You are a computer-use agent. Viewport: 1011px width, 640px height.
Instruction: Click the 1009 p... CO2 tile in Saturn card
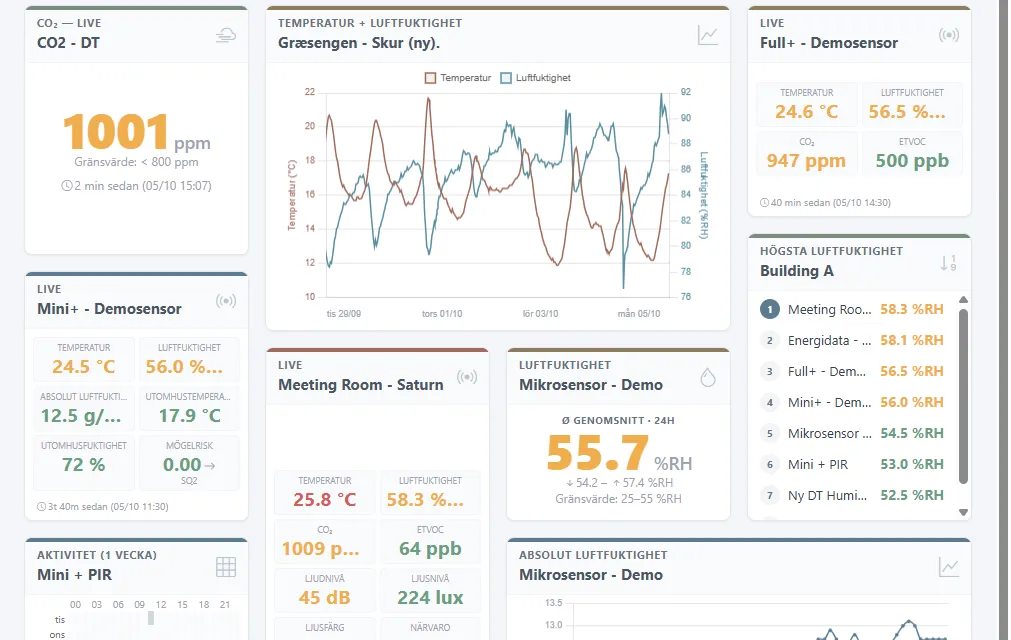pyautogui.click(x=325, y=541)
